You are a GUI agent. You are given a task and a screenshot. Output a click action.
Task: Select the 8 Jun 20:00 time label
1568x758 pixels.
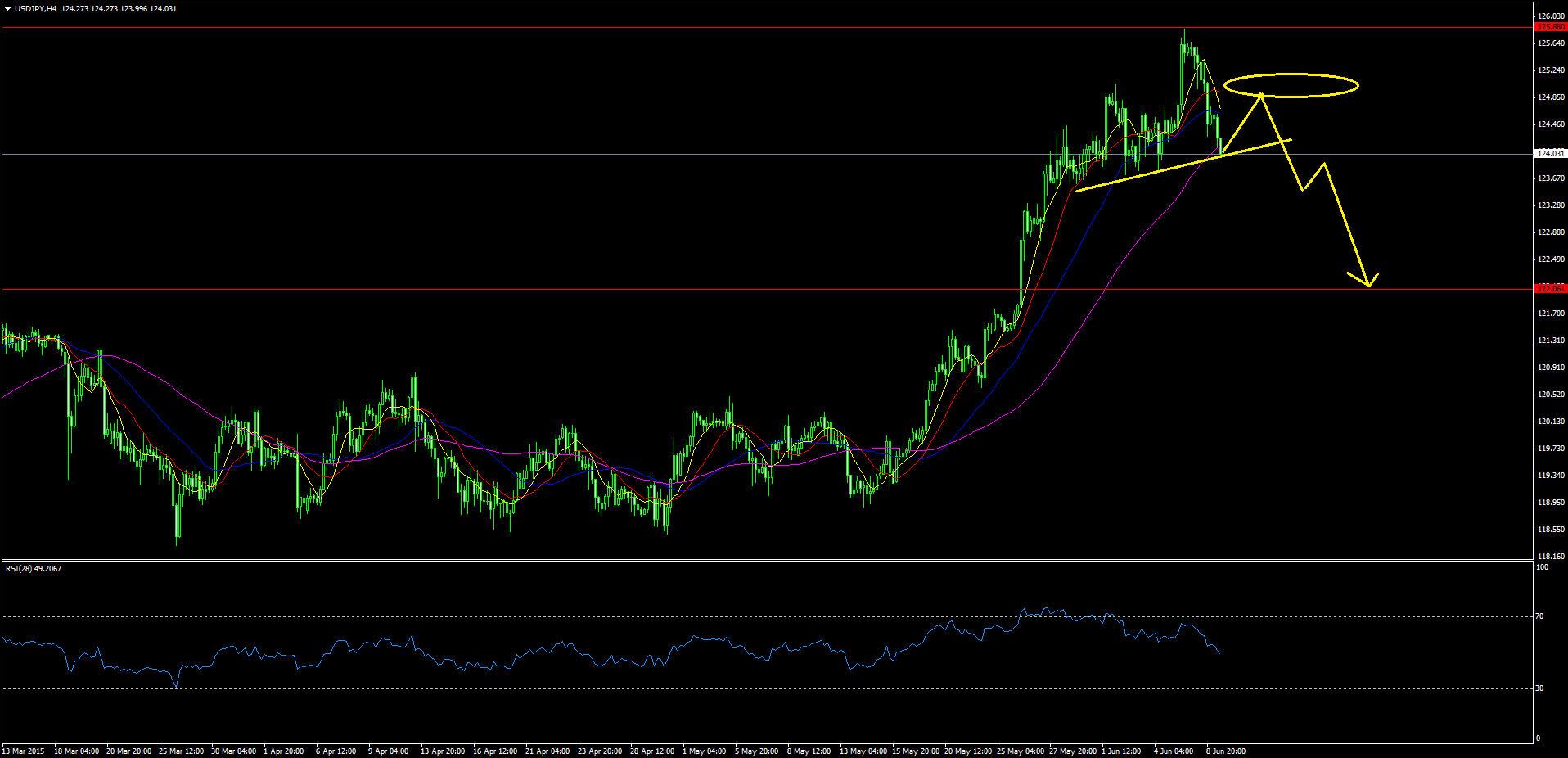tap(1226, 751)
